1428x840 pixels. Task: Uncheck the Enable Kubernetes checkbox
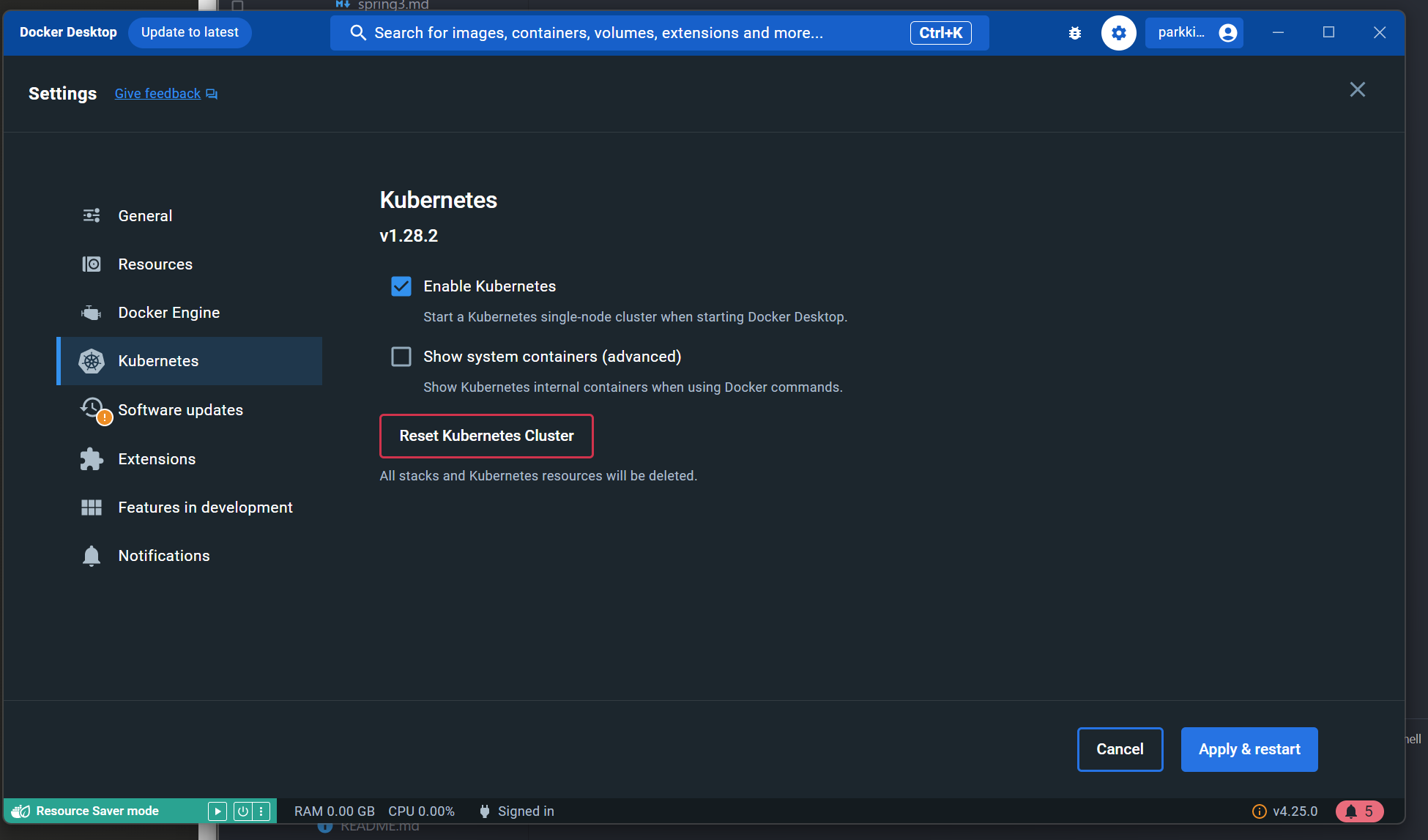coord(401,286)
